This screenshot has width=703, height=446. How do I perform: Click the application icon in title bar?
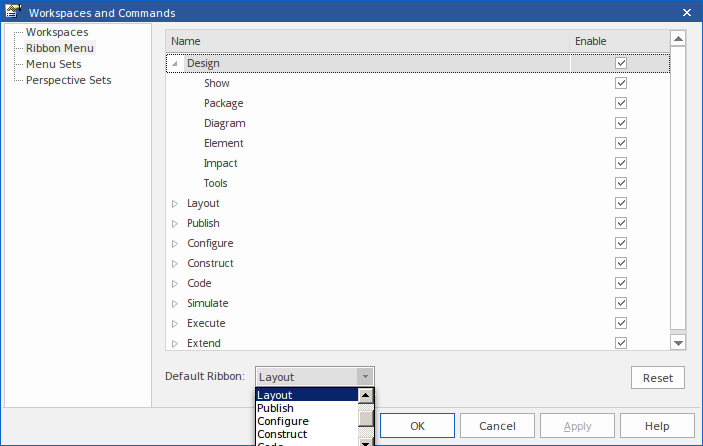click(x=13, y=12)
